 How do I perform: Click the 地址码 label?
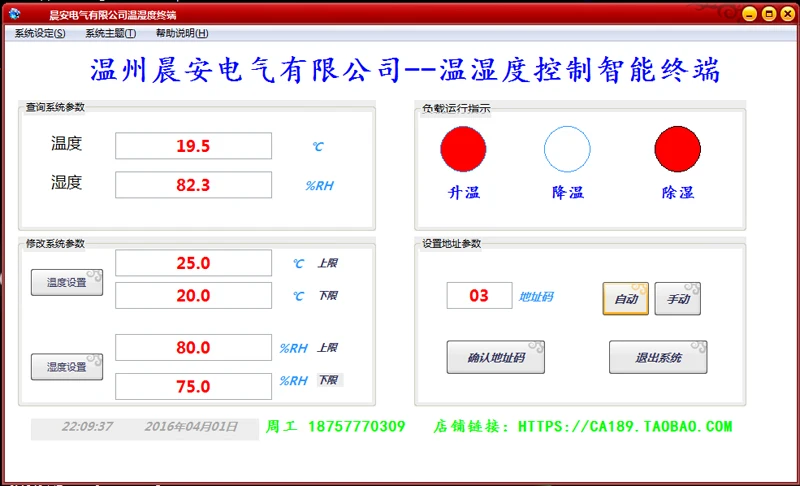point(536,297)
